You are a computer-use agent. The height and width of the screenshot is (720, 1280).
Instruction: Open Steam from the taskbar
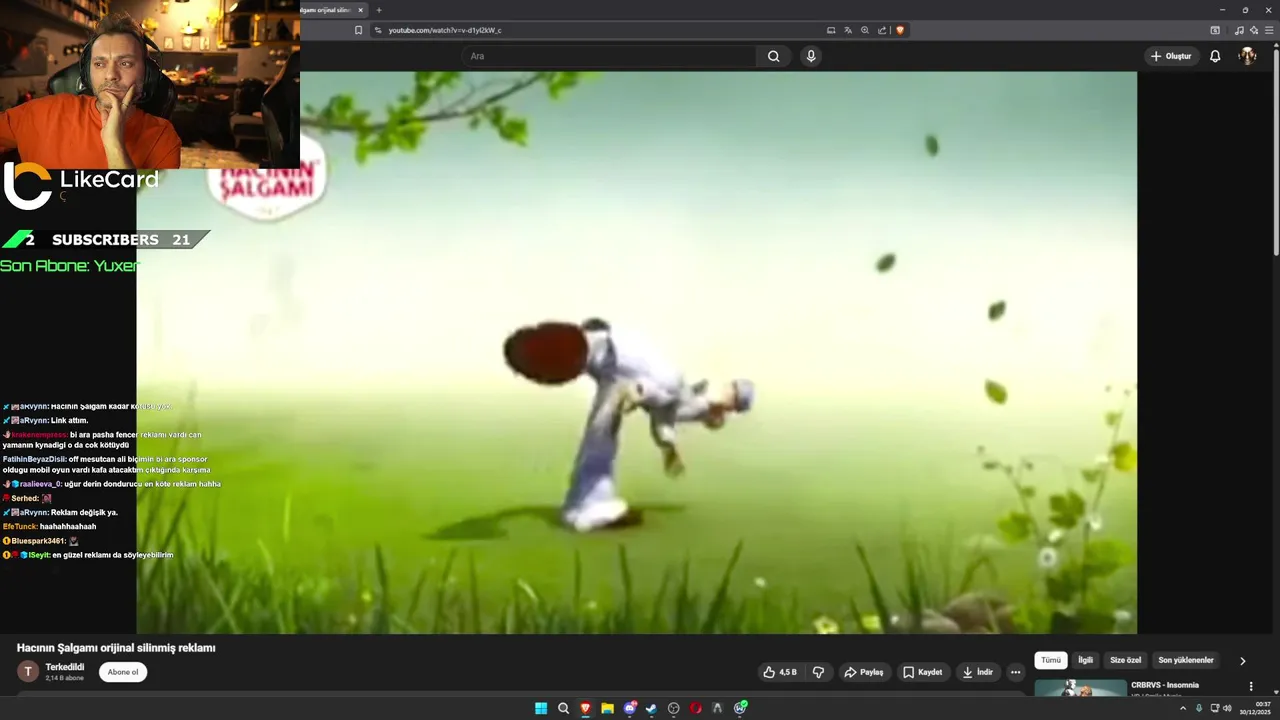coord(651,708)
